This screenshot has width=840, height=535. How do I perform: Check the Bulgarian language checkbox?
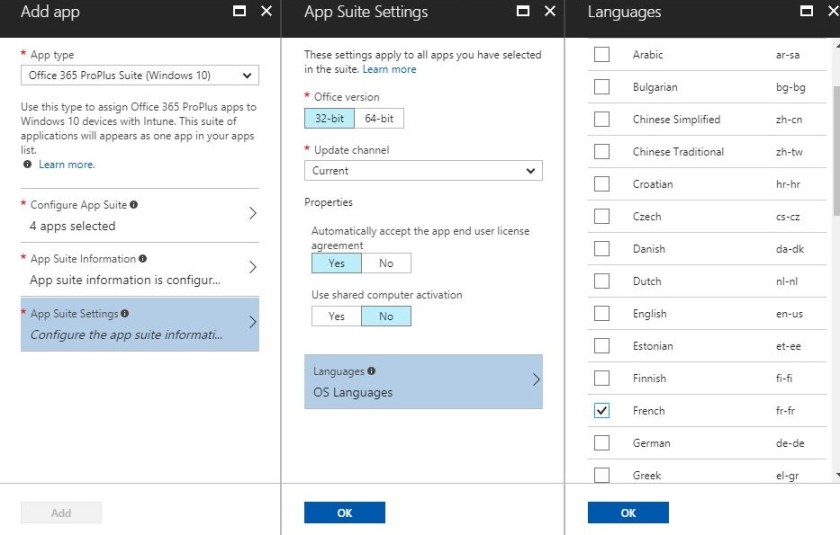[x=602, y=87]
